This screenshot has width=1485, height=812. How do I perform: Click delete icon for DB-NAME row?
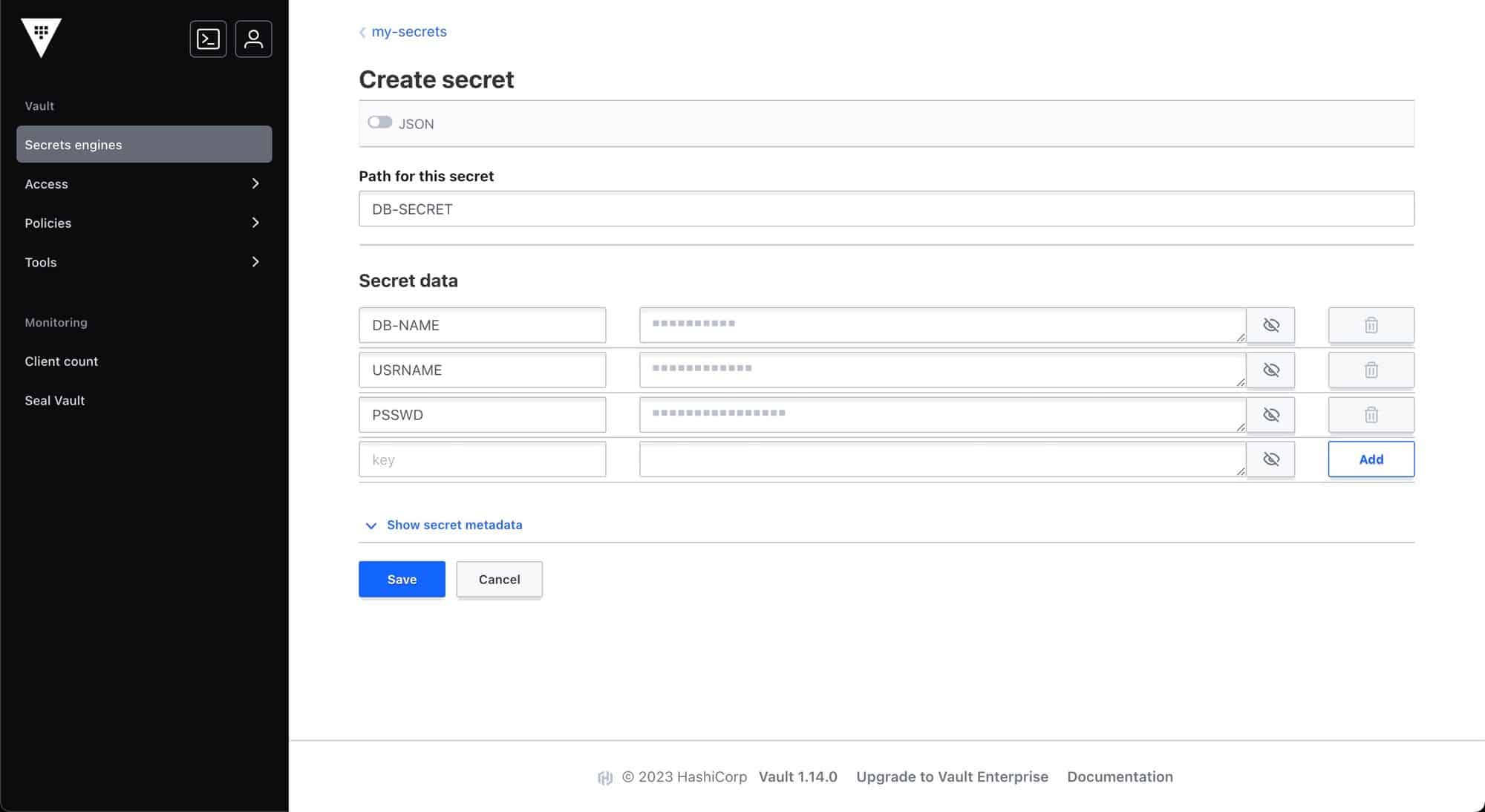point(1371,324)
